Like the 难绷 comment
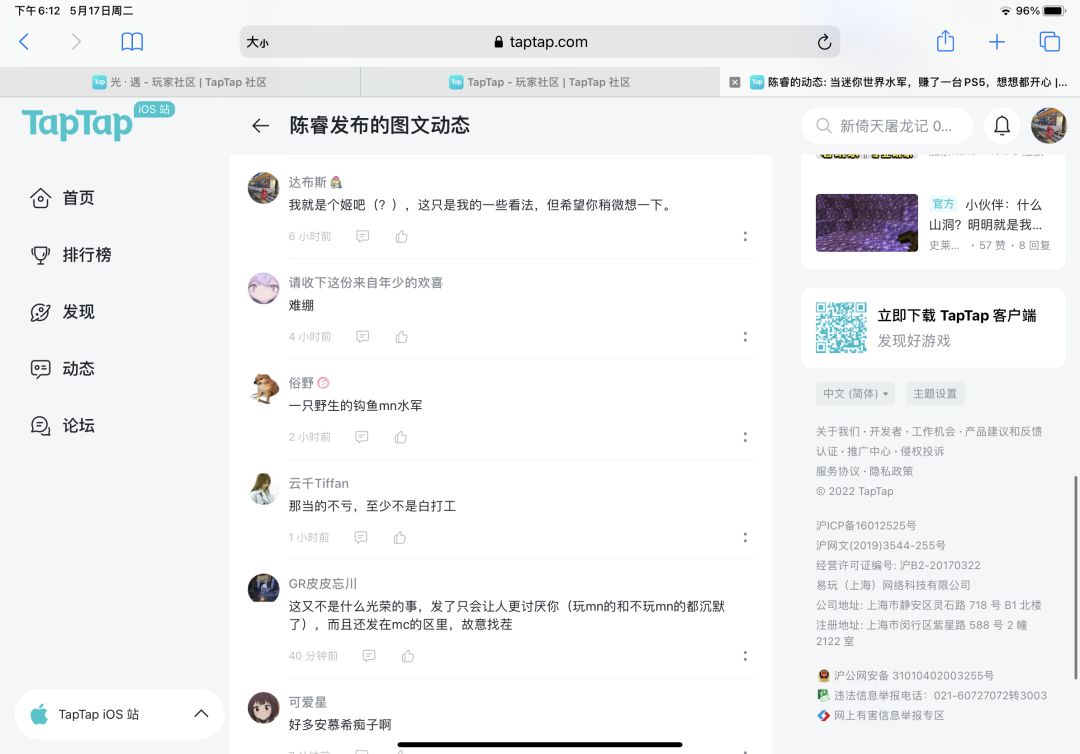The width and height of the screenshot is (1080, 754). [402, 337]
